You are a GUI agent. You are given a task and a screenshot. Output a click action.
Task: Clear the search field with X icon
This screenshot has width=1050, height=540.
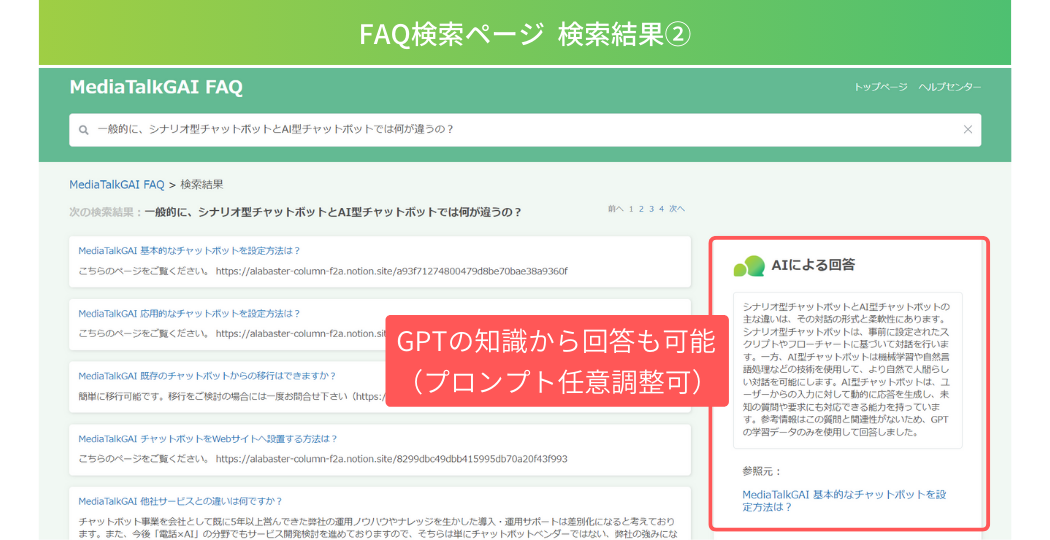(x=968, y=129)
